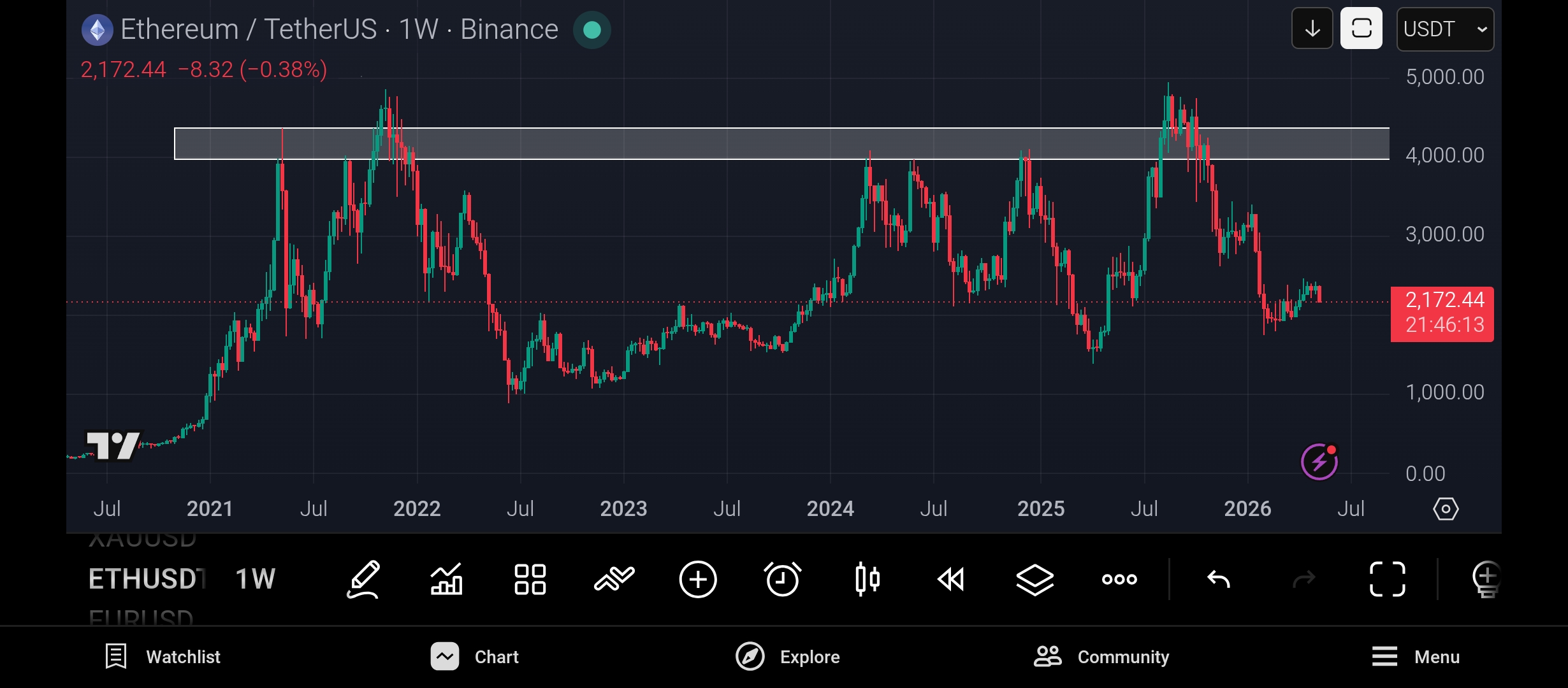
Task: Tap the 2022 label on time axis
Action: coord(417,509)
